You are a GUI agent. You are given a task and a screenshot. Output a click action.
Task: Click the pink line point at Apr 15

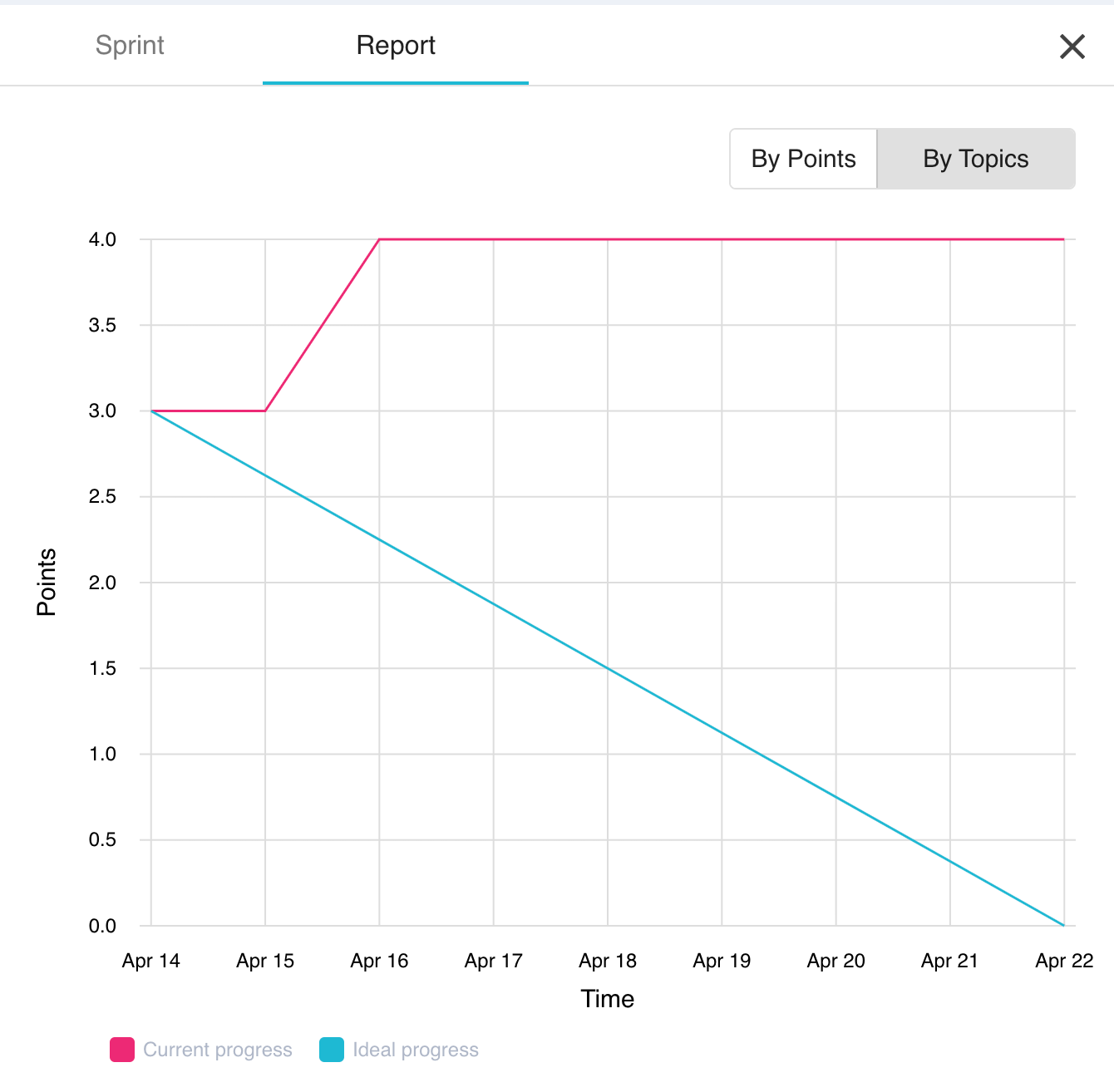(265, 411)
